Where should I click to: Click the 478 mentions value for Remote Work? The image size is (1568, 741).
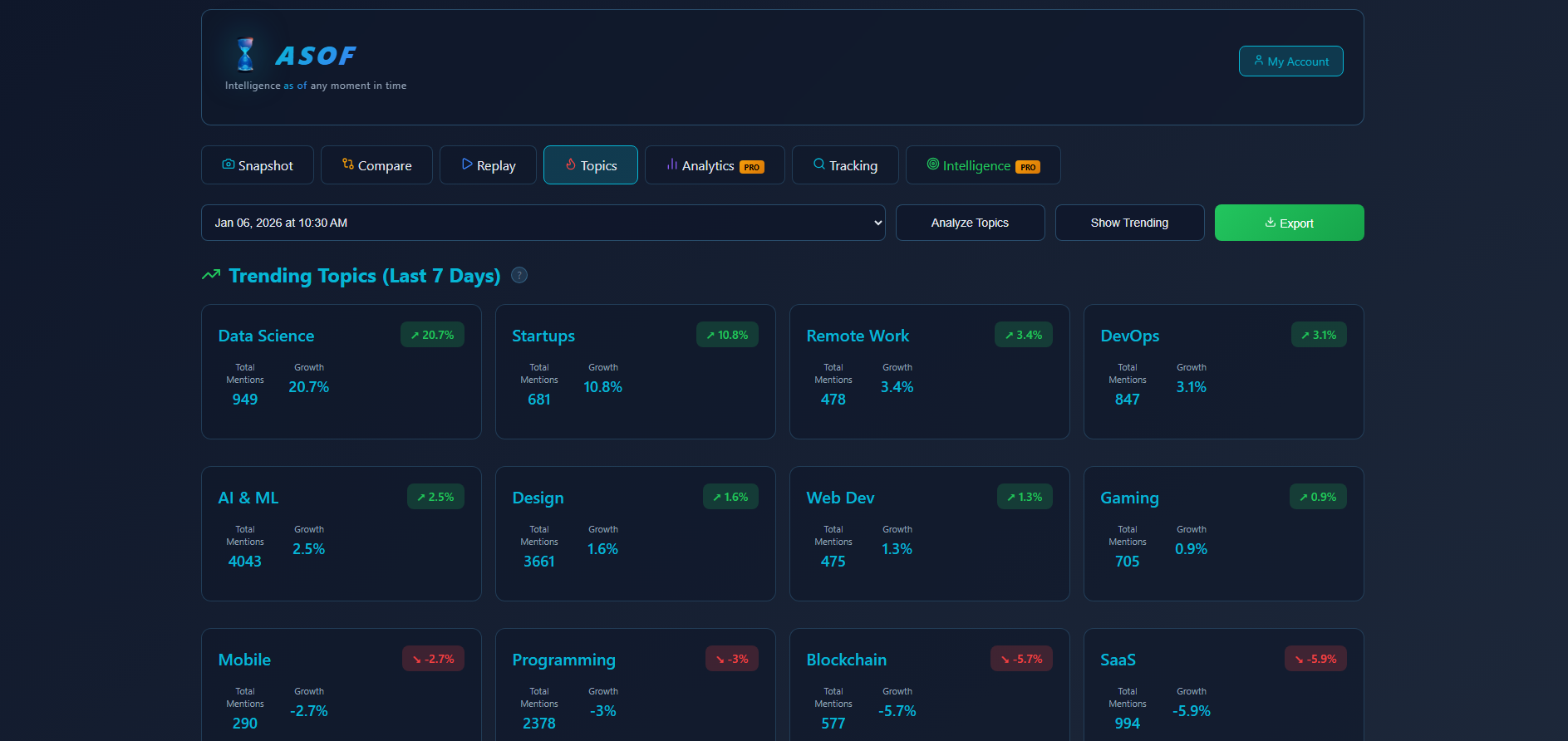tap(833, 400)
